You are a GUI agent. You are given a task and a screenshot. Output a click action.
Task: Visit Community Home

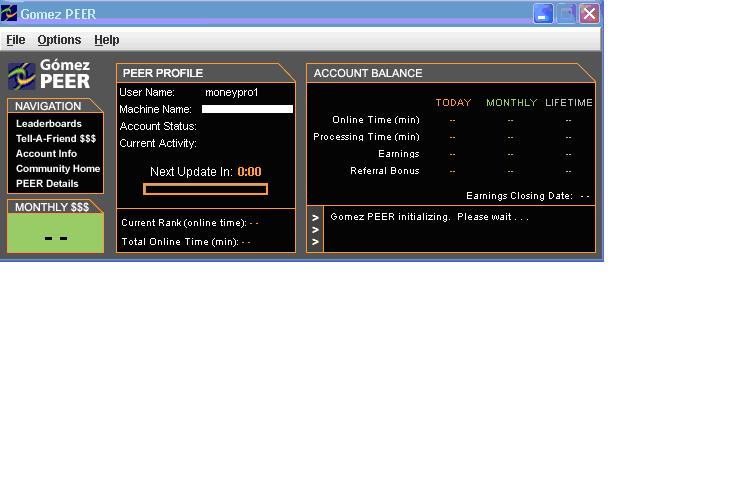coord(58,168)
